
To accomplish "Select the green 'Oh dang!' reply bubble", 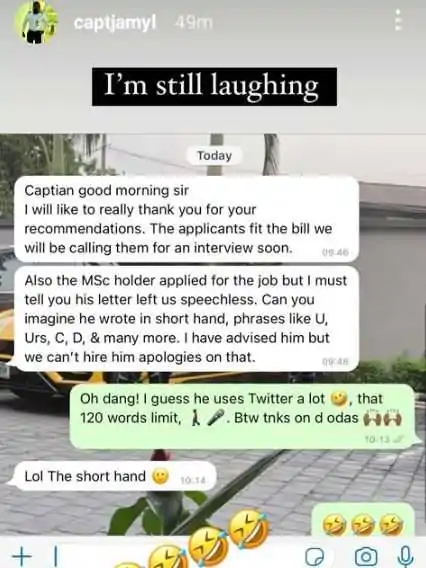I will [x=242, y=416].
